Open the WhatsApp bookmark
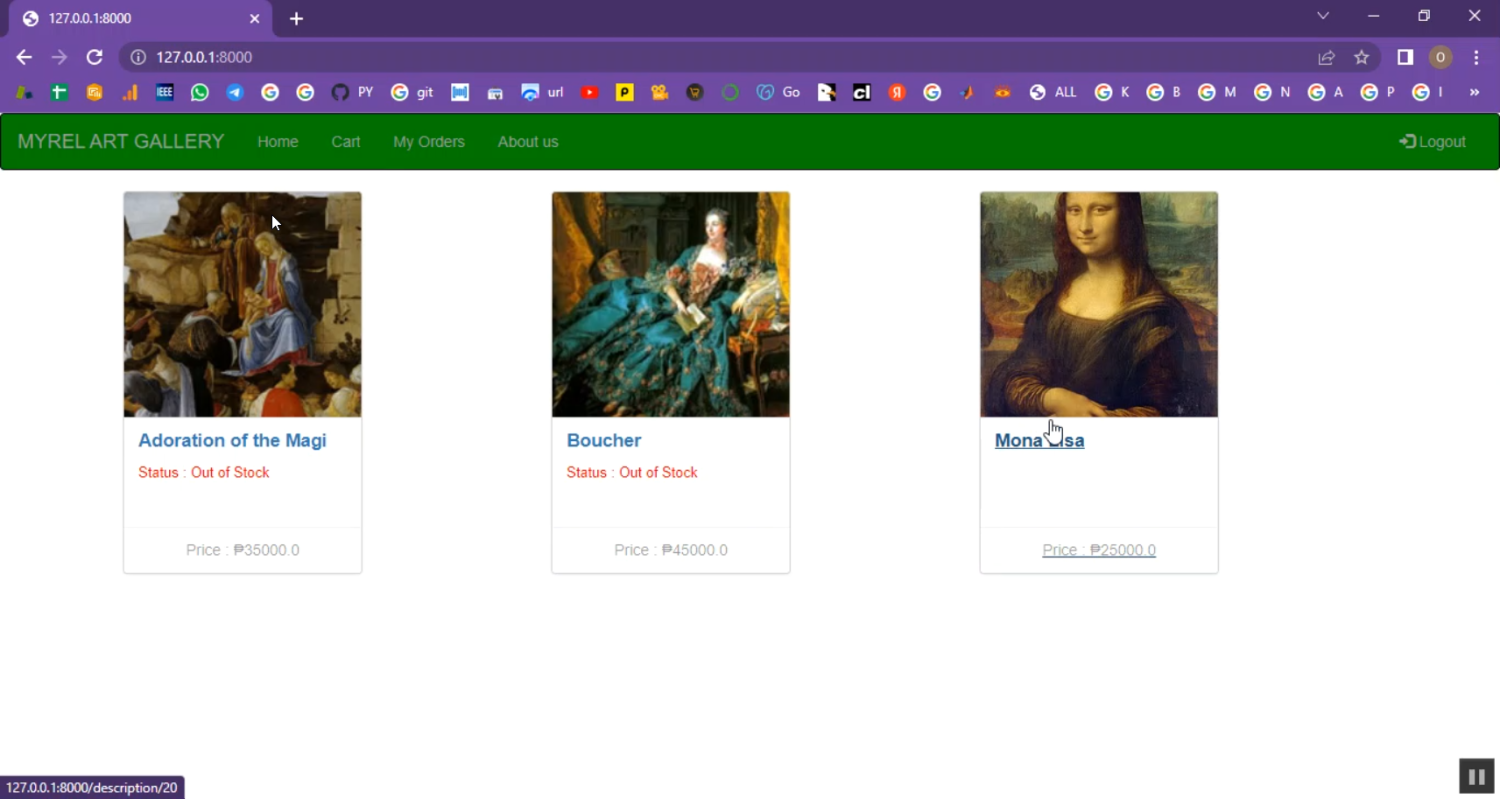Viewport: 1500px width, 799px height. tap(200, 92)
